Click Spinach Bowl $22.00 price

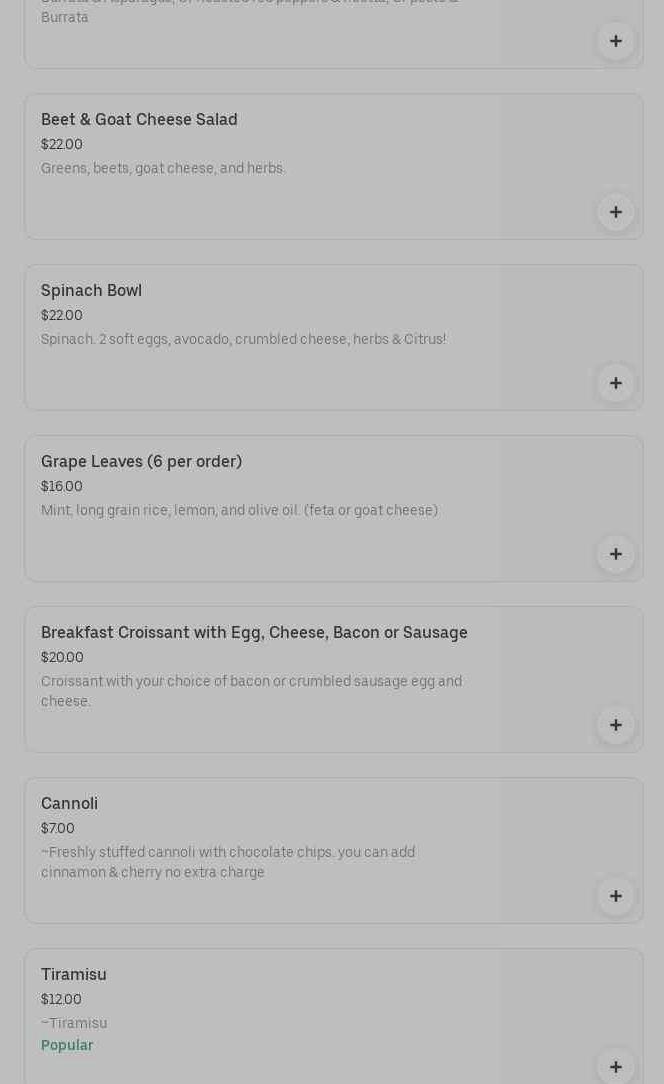click(62, 316)
